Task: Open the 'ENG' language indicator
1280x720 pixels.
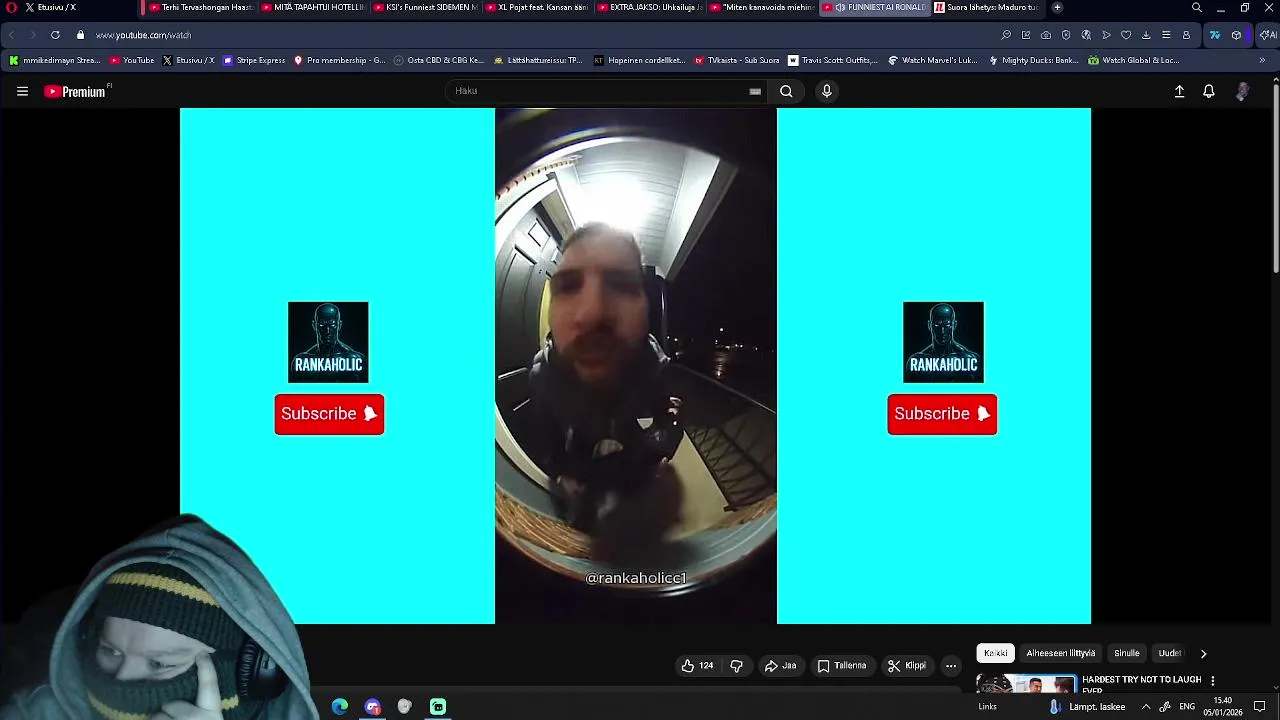Action: tap(1187, 707)
